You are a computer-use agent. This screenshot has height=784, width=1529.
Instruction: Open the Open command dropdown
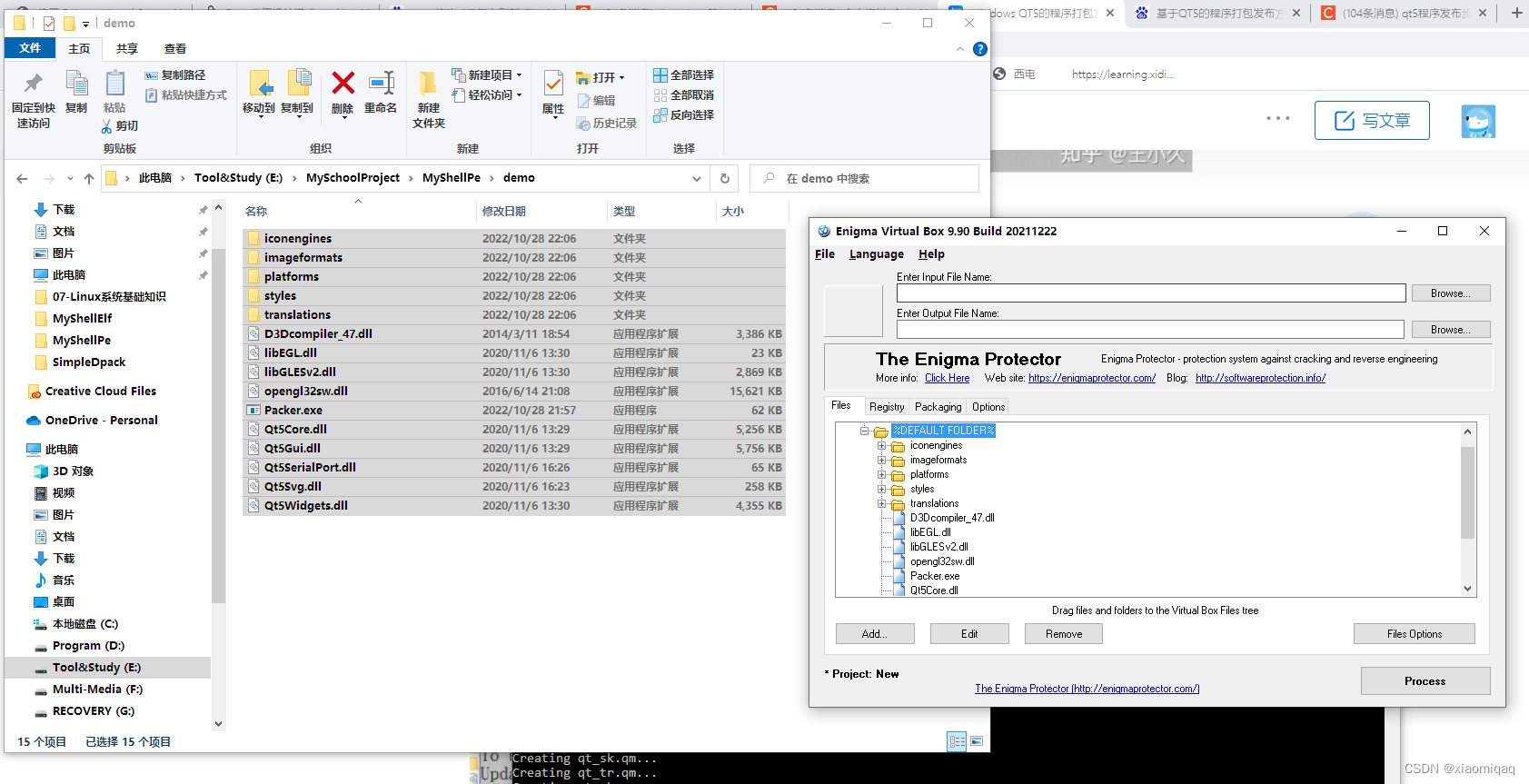[621, 78]
